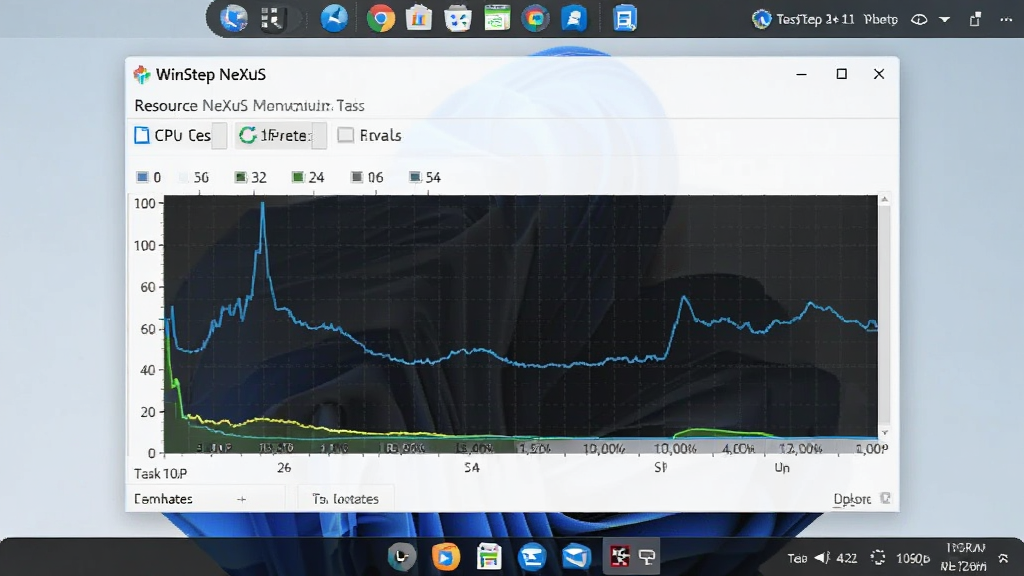Click the blue 0 legend color swatch
Viewport: 1024px width, 576px height.
tap(142, 177)
